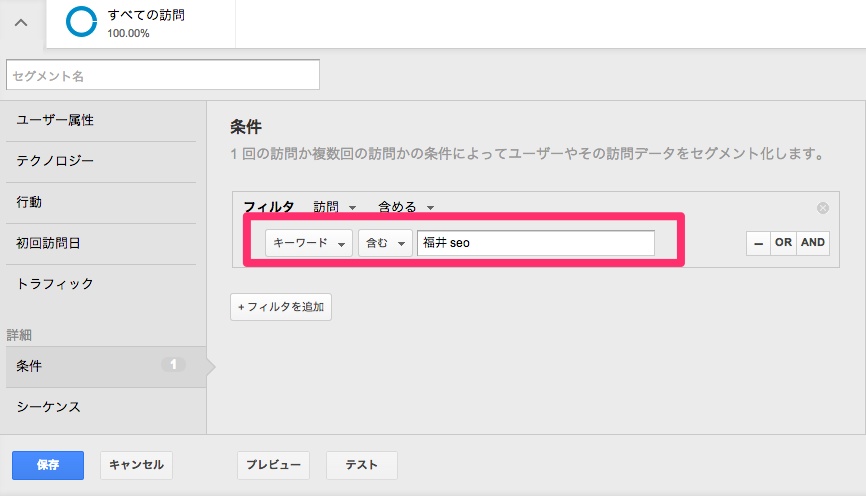Open the ユーザー属性 category
The height and width of the screenshot is (496, 866).
pyautogui.click(x=103, y=120)
